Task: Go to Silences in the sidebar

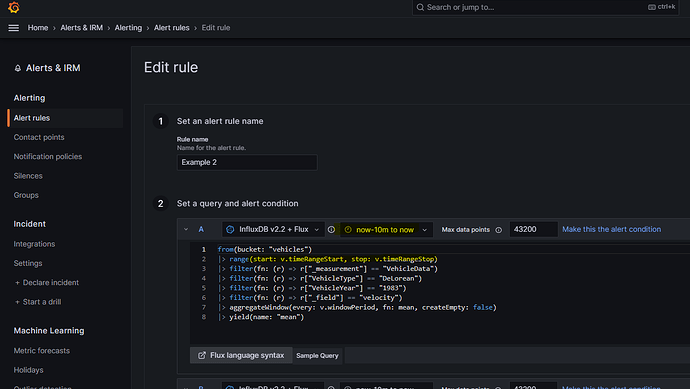Action: (28, 176)
